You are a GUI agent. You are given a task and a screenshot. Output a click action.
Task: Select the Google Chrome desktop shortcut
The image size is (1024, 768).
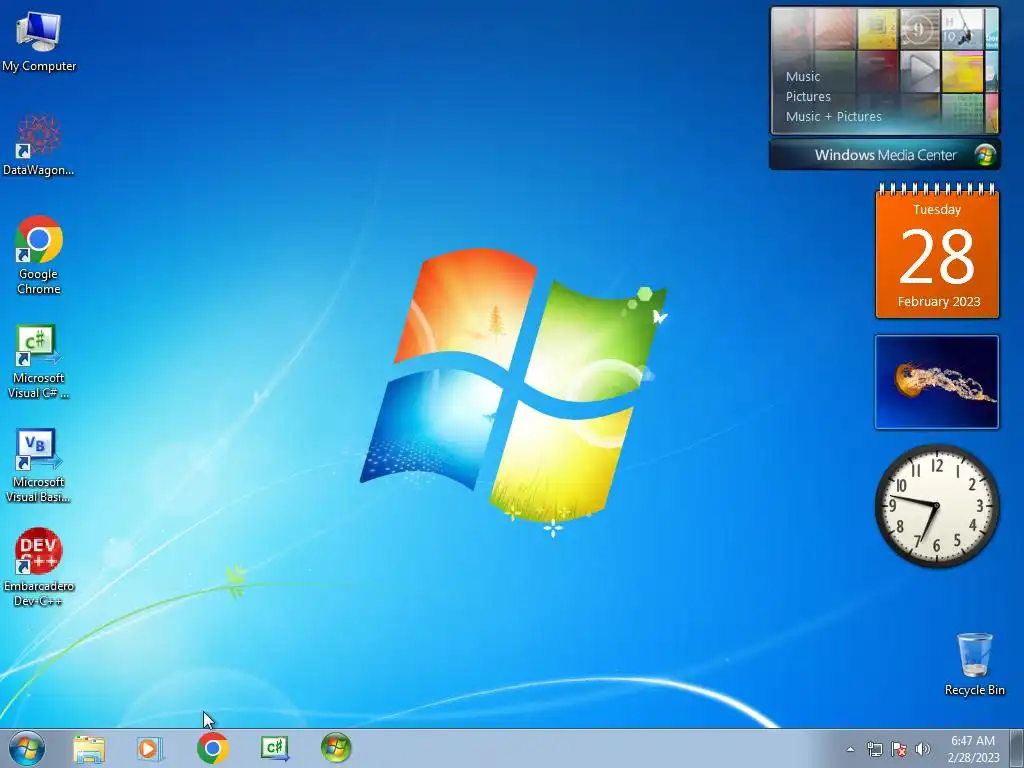[39, 255]
